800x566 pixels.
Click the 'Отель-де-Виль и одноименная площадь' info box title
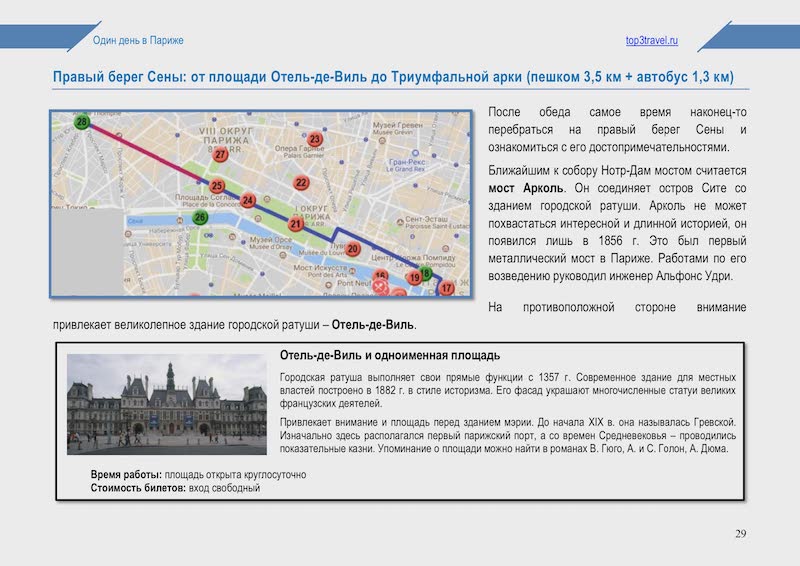390,356
